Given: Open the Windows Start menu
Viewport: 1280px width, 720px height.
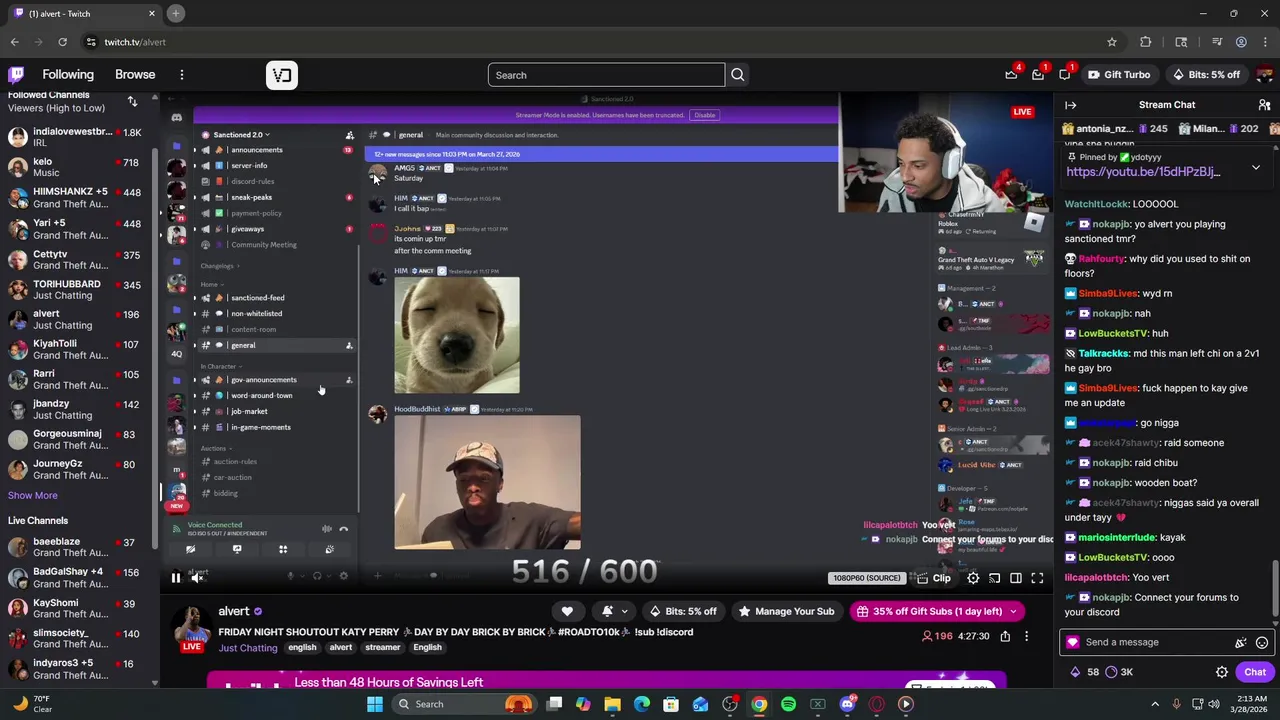Looking at the screenshot, I should (x=374, y=704).
